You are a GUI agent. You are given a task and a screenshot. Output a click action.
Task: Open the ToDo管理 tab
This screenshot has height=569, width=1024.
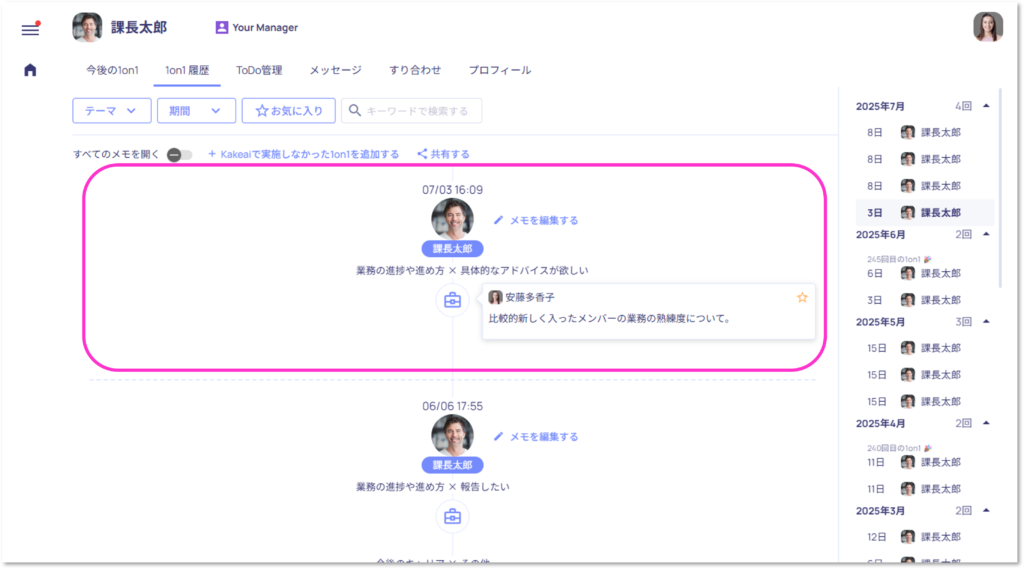click(259, 70)
